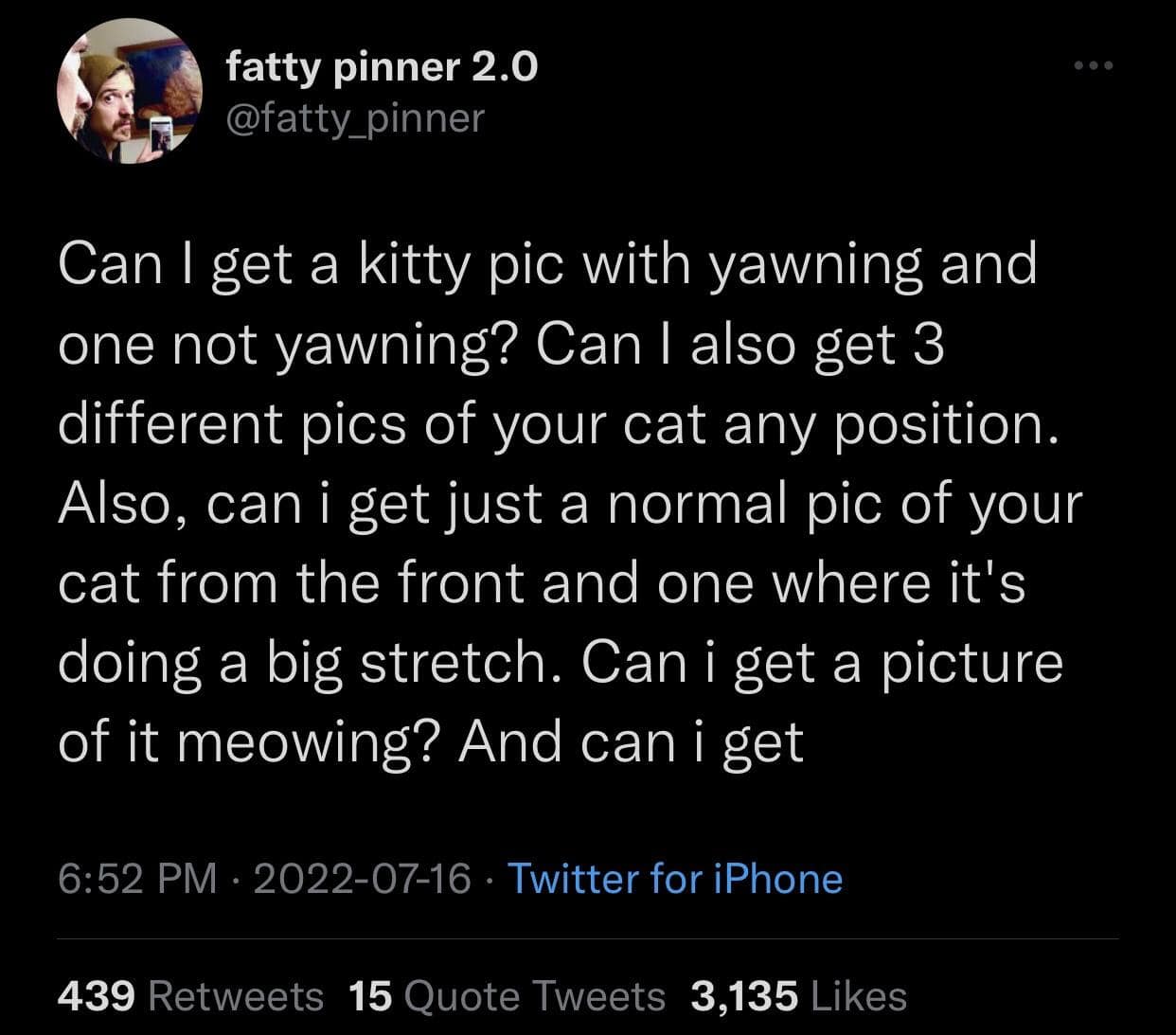Click the words "different pics of your cat"
Image resolution: width=1176 pixels, height=1035 pixels.
383,424
